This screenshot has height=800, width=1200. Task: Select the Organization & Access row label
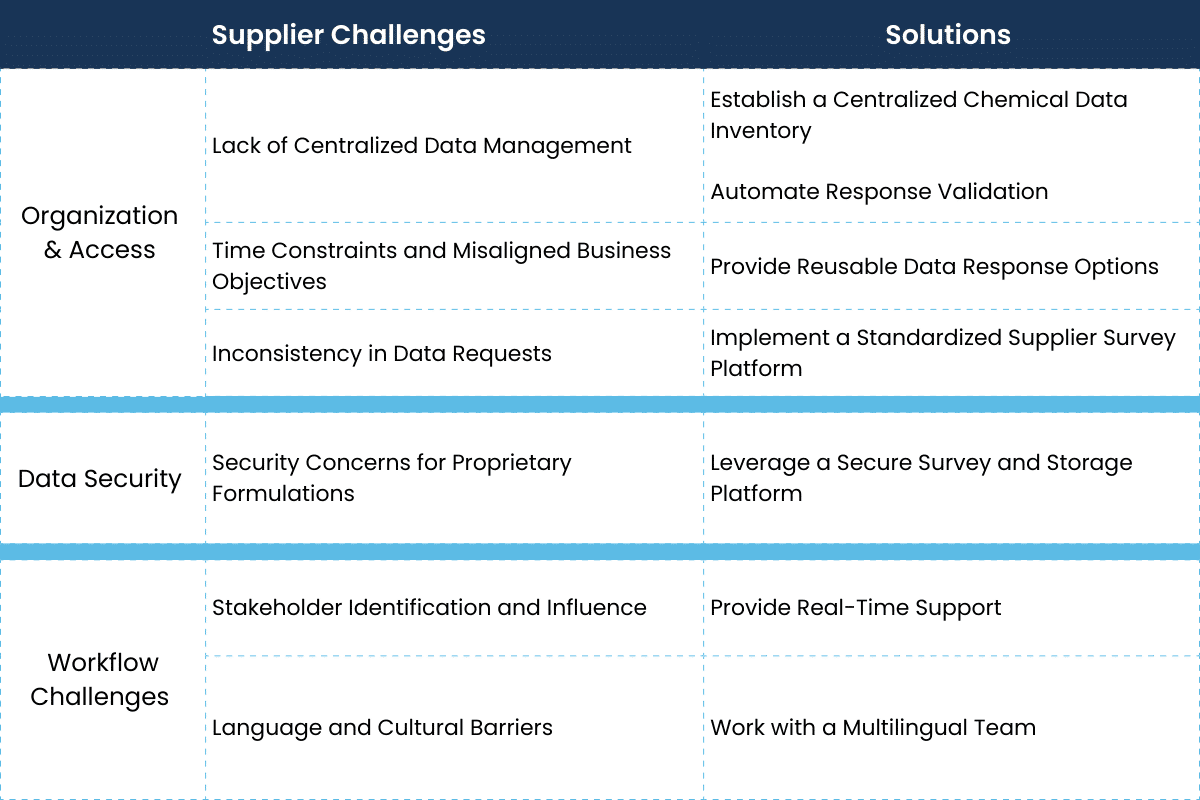100,233
